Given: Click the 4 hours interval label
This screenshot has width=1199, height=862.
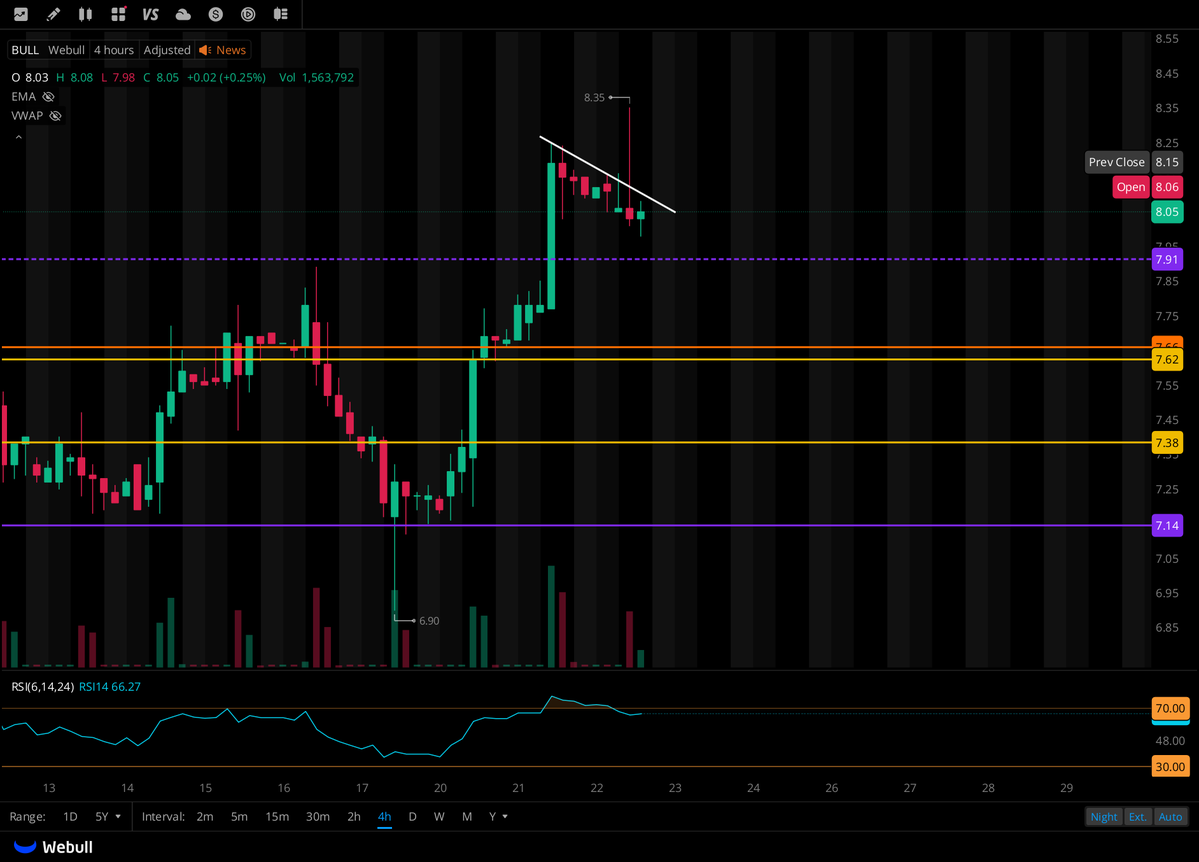Looking at the screenshot, I should click(x=114, y=50).
